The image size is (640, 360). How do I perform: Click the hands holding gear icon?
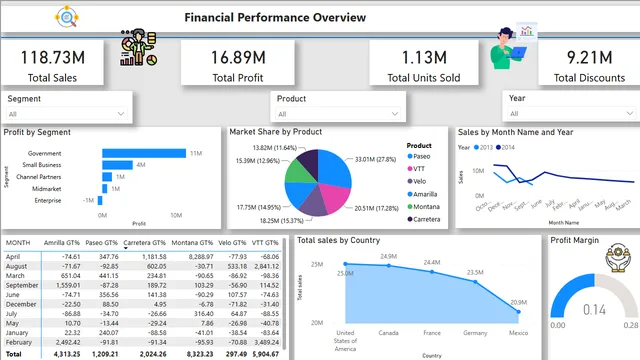click(x=618, y=258)
